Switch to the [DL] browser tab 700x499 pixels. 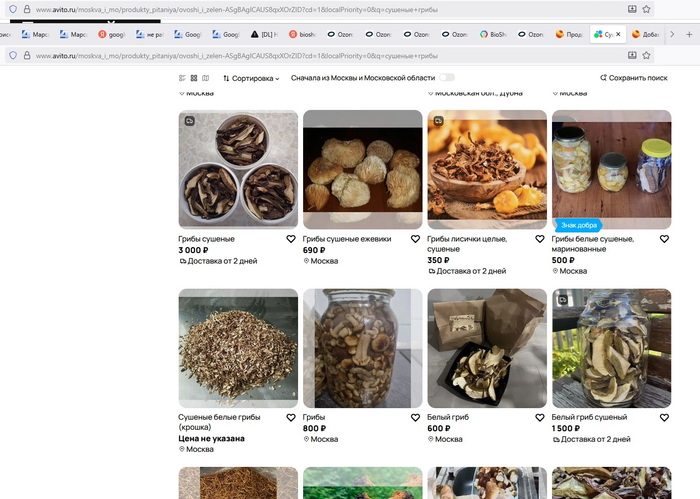tap(263, 34)
